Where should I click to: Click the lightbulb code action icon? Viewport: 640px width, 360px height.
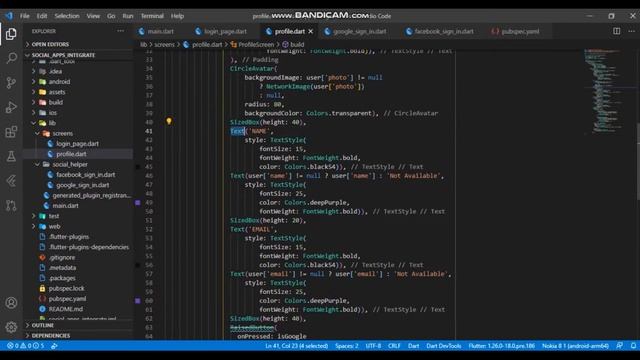point(169,121)
